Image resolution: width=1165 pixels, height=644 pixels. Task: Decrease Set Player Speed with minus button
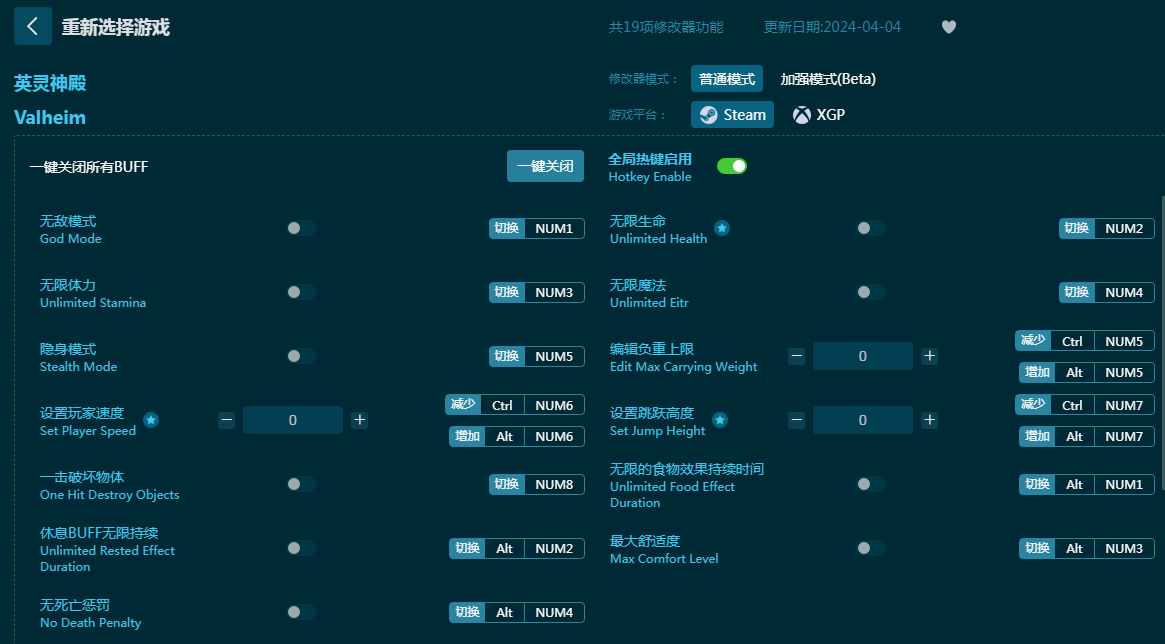(x=227, y=420)
